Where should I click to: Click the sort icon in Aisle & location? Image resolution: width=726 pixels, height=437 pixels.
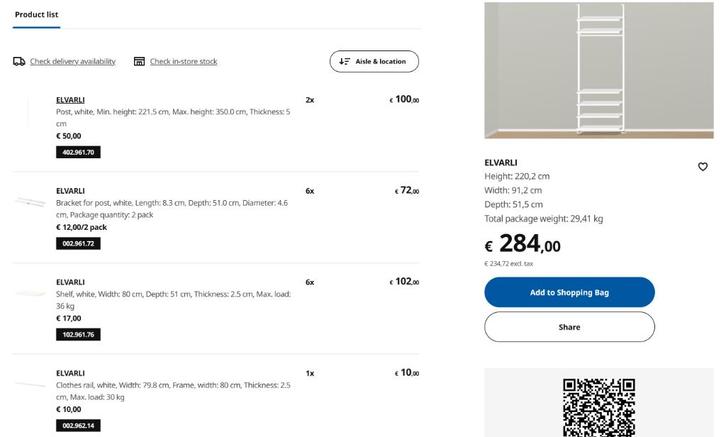coord(345,61)
